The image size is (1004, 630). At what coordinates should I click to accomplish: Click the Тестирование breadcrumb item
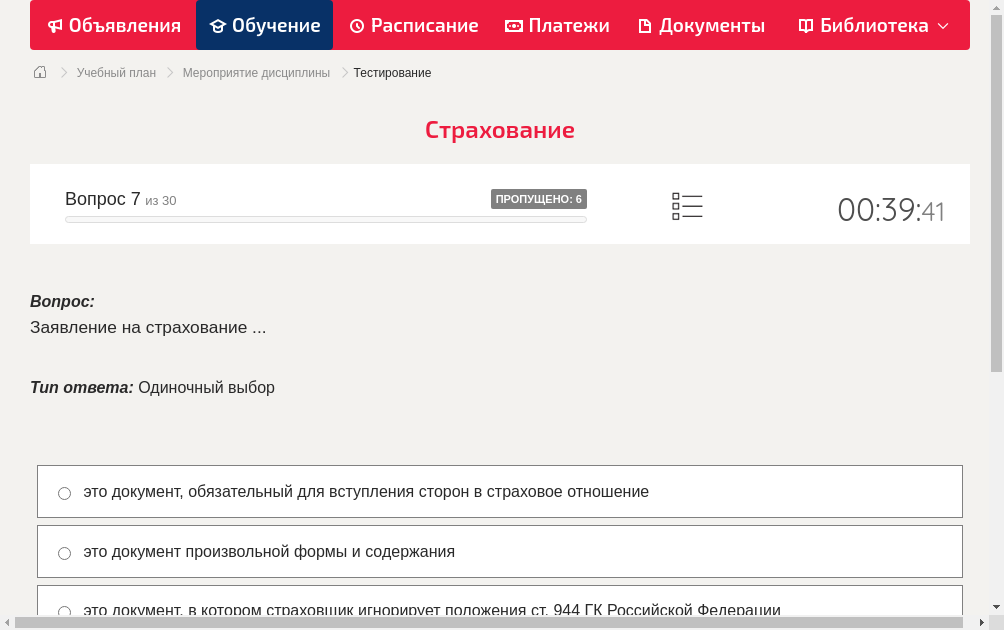[391, 72]
